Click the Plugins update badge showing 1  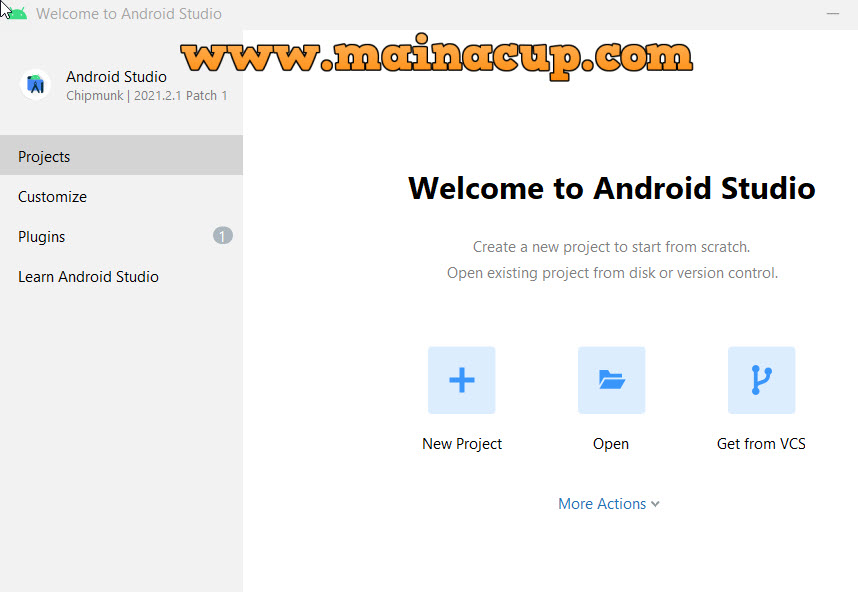click(223, 236)
